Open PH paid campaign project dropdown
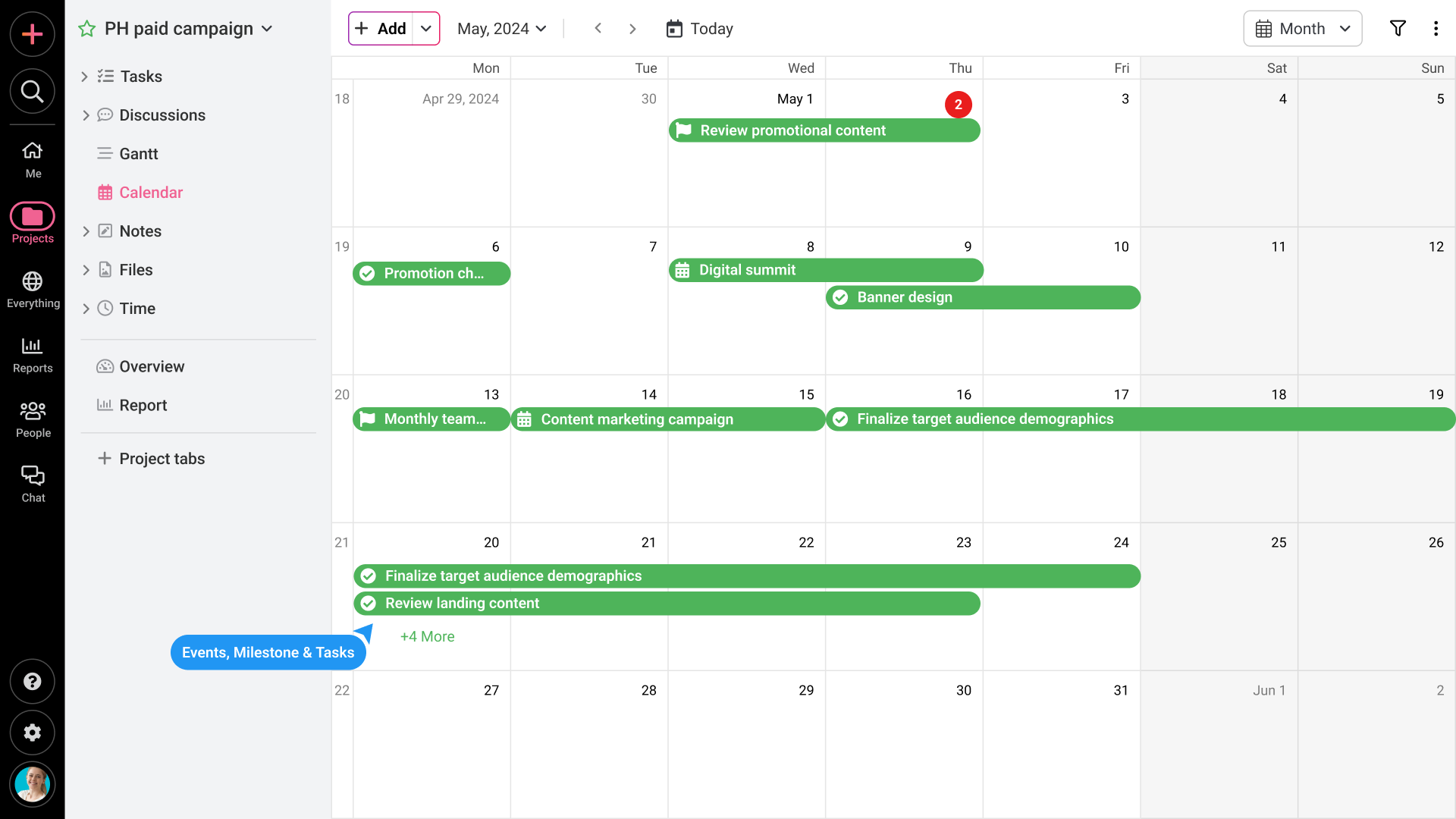 click(x=266, y=29)
